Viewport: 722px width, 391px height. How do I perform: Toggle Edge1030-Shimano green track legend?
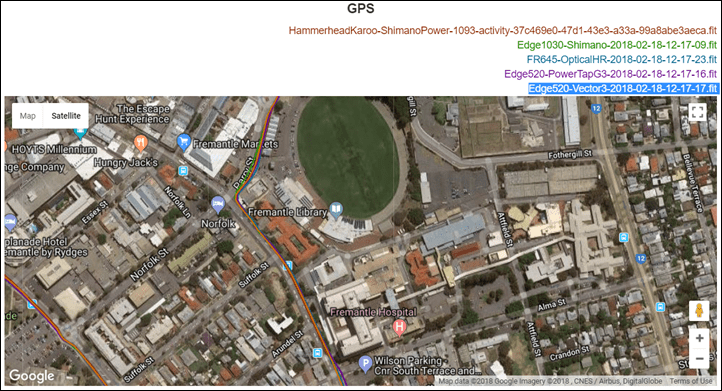[x=617, y=45]
